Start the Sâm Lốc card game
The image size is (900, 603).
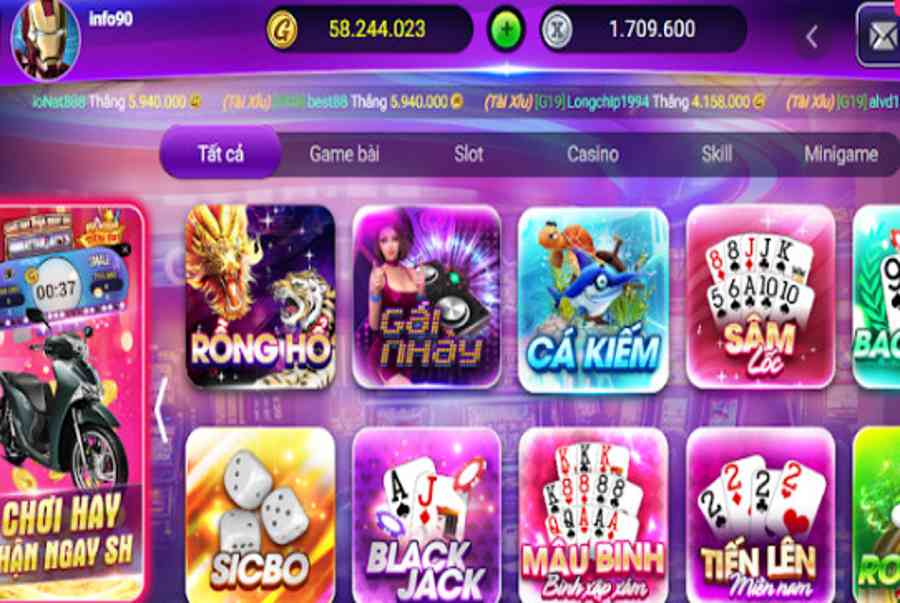tap(760, 297)
